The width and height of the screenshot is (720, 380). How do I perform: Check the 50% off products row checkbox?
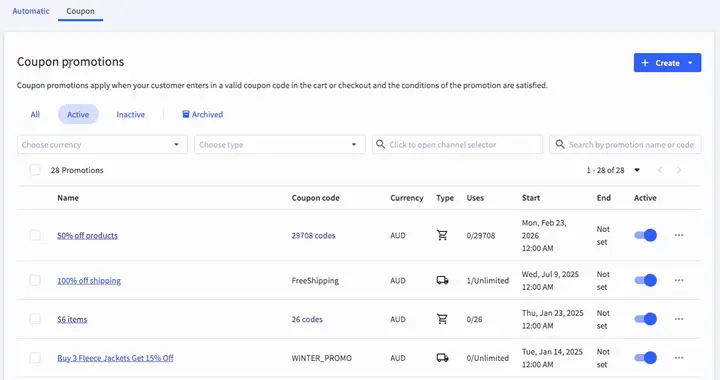point(35,235)
